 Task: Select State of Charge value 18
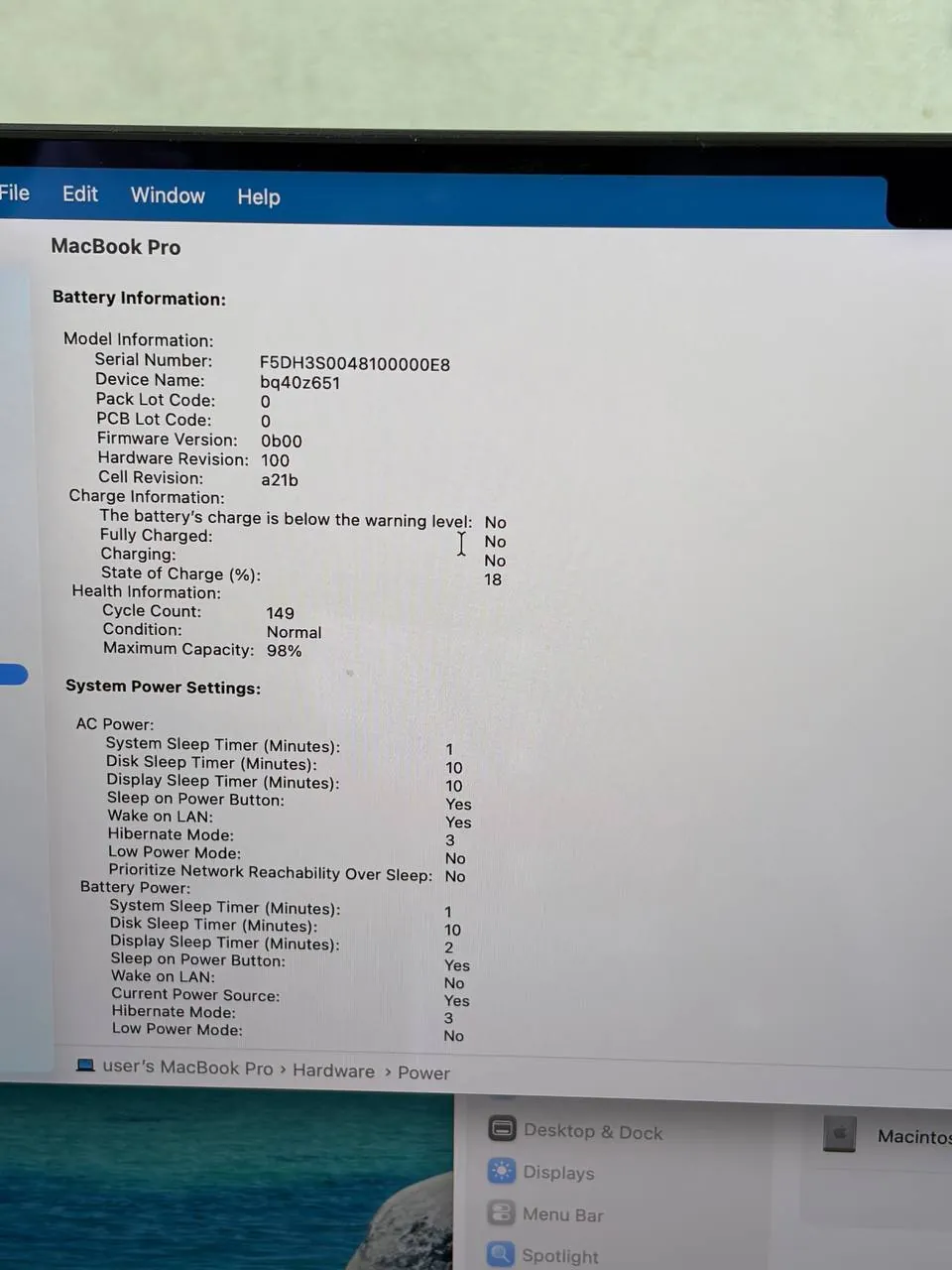pyautogui.click(x=493, y=579)
